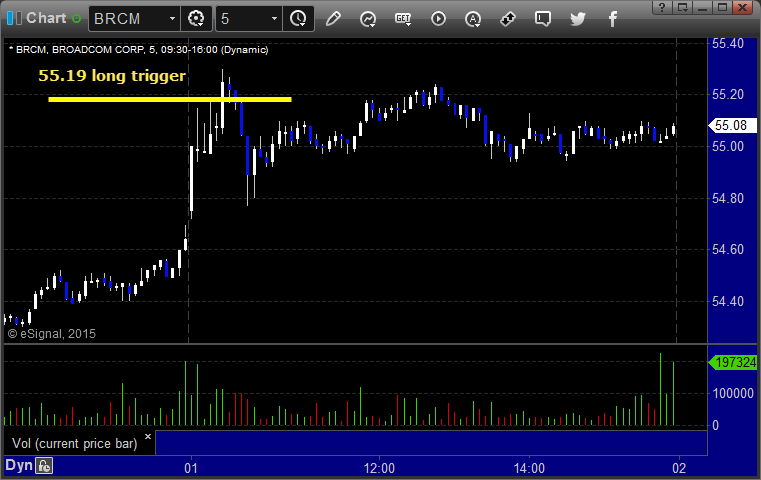The width and height of the screenshot is (761, 480).
Task: Select the yellow horizontal trigger line
Action: coord(170,99)
